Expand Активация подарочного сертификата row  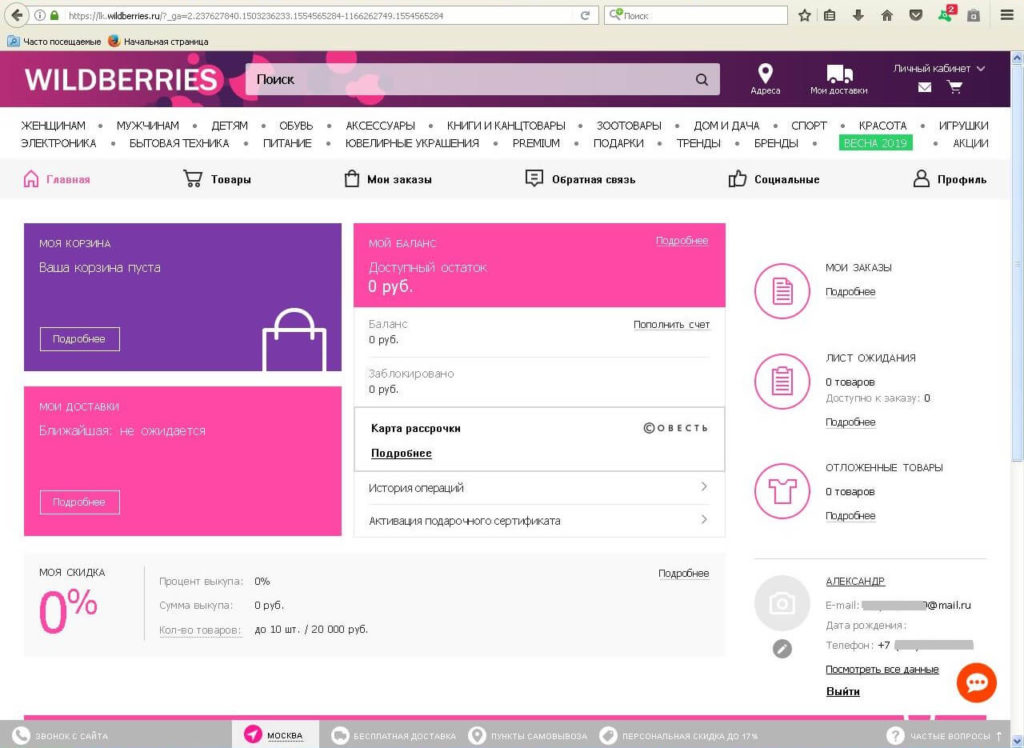539,521
